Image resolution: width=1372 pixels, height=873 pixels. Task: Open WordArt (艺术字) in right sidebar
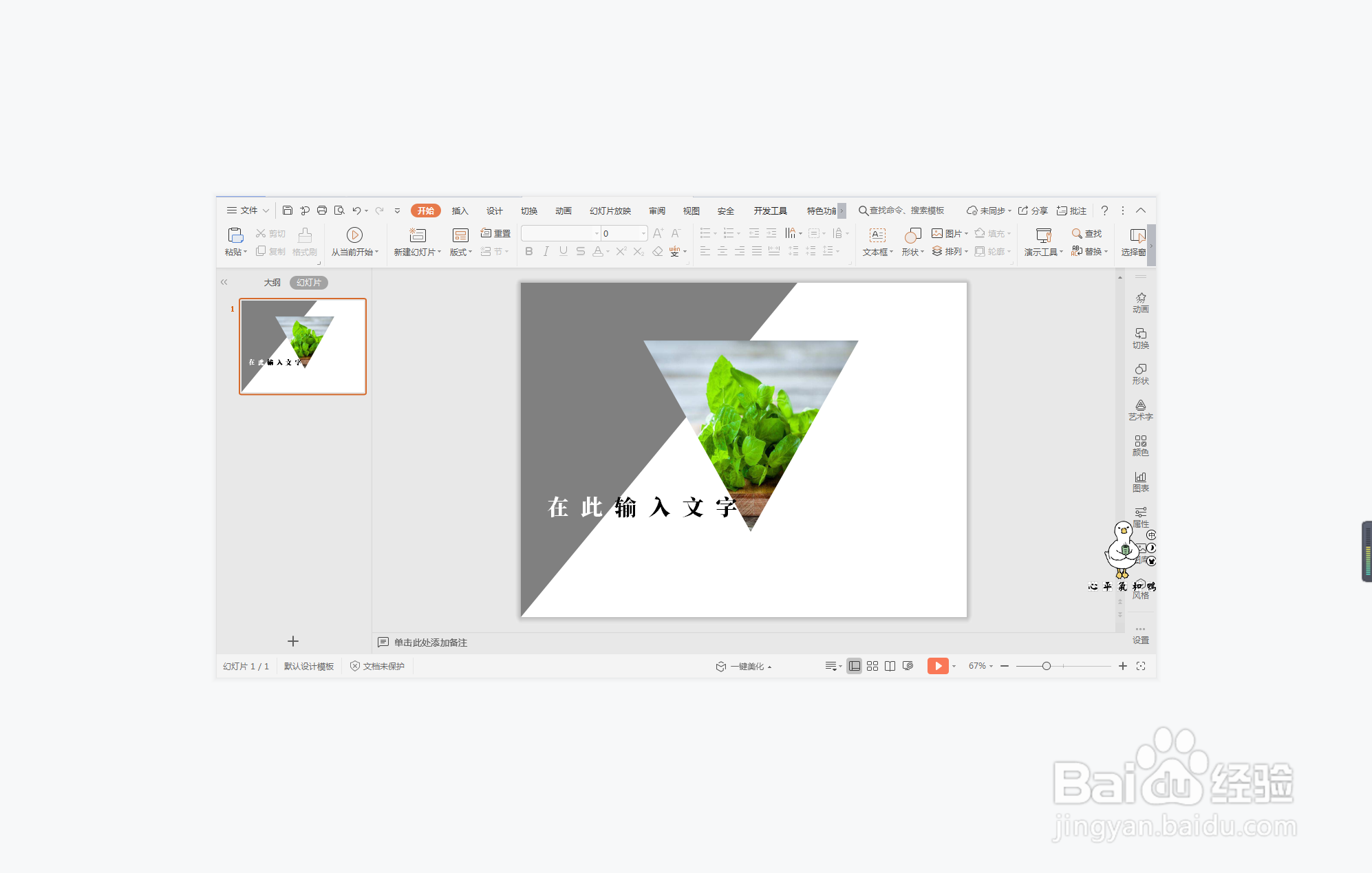(1141, 409)
